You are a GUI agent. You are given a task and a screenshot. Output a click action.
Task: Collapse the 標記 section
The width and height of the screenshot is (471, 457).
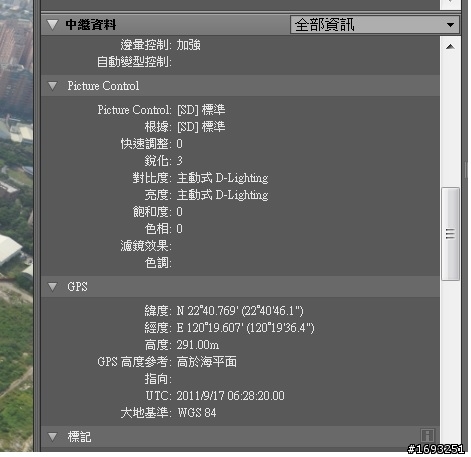(53, 437)
